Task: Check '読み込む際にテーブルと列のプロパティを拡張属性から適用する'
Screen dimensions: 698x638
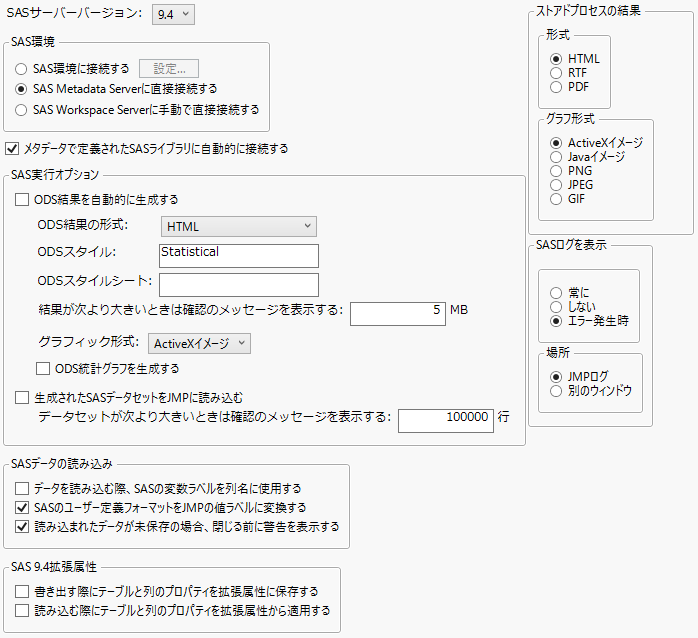Action: tap(22, 610)
